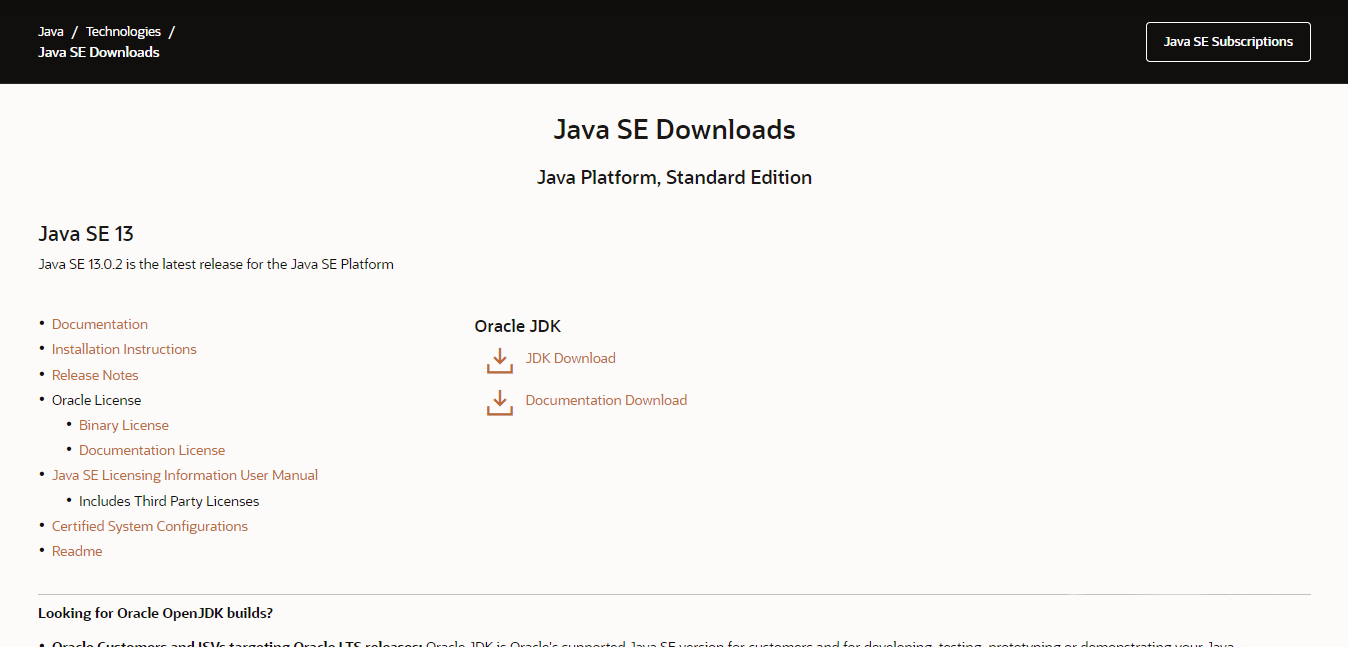The image size is (1348, 647).
Task: Click the Java SE 13 heading
Action: point(86,233)
